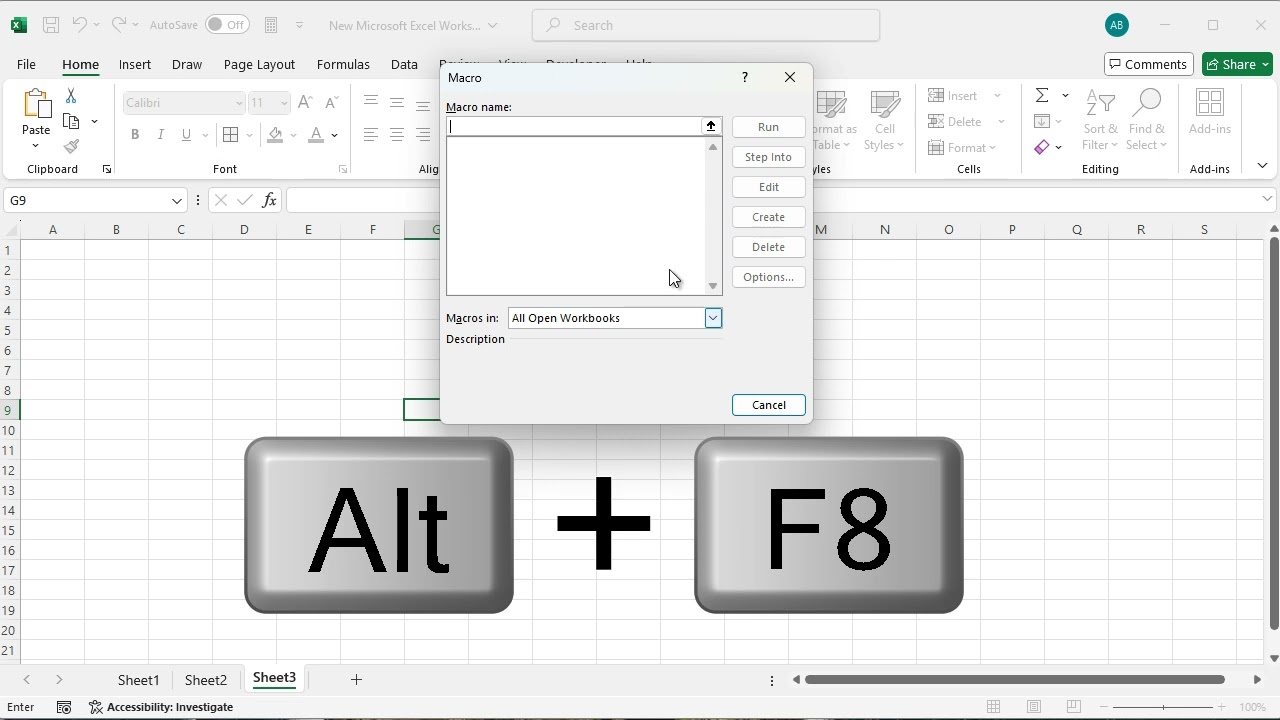
Task: Click the collapse reference arrow beside Macro name
Action: 711,126
